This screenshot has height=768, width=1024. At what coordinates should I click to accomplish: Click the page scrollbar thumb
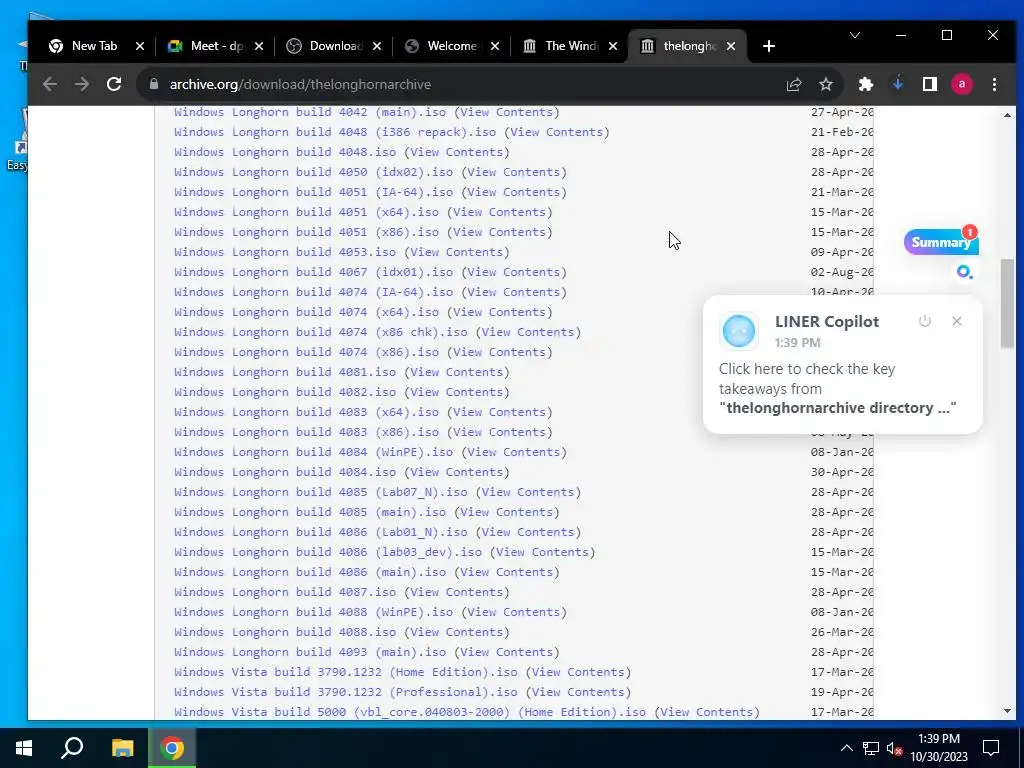[1007, 303]
